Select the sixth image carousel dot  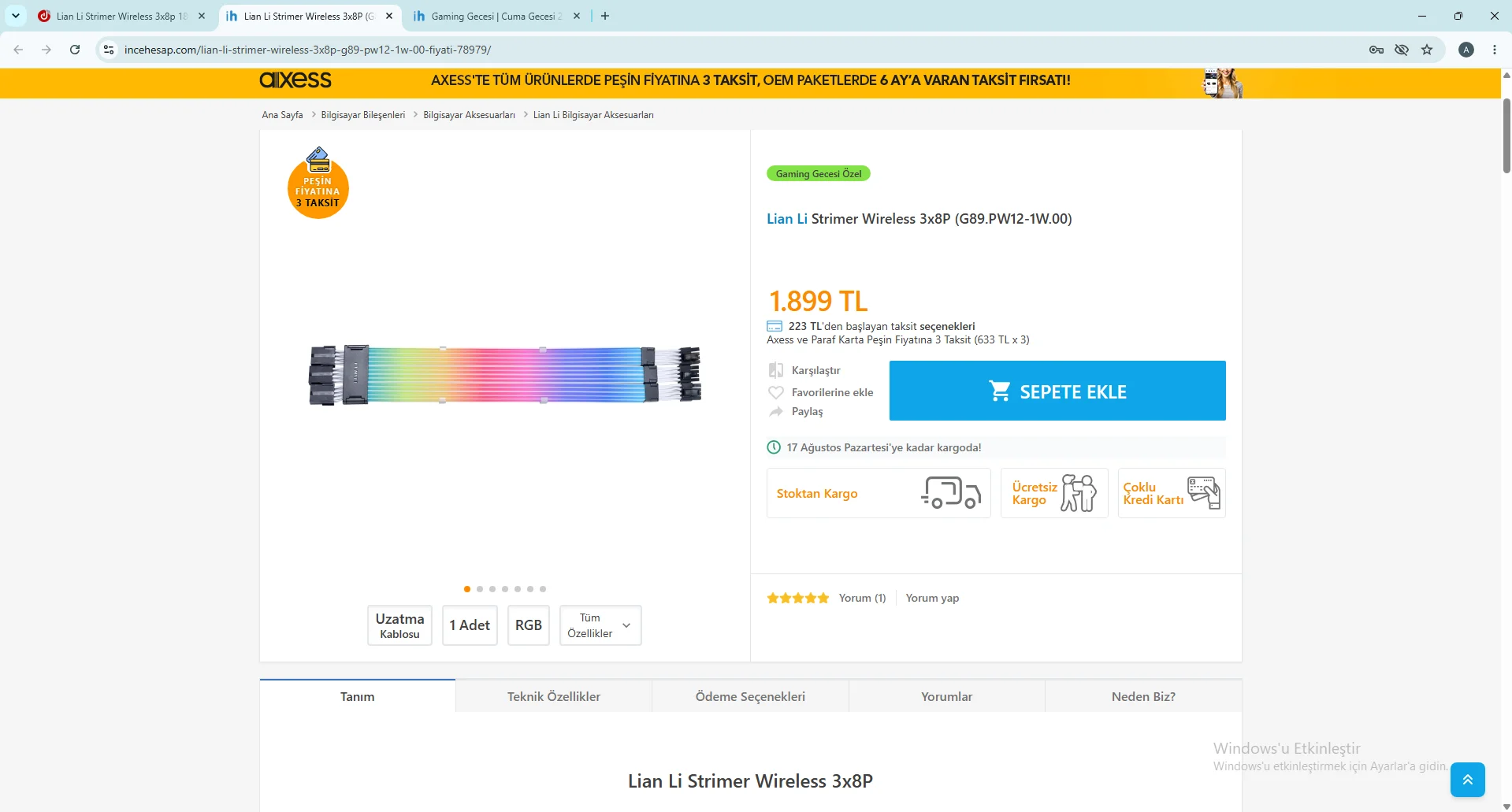tap(530, 589)
